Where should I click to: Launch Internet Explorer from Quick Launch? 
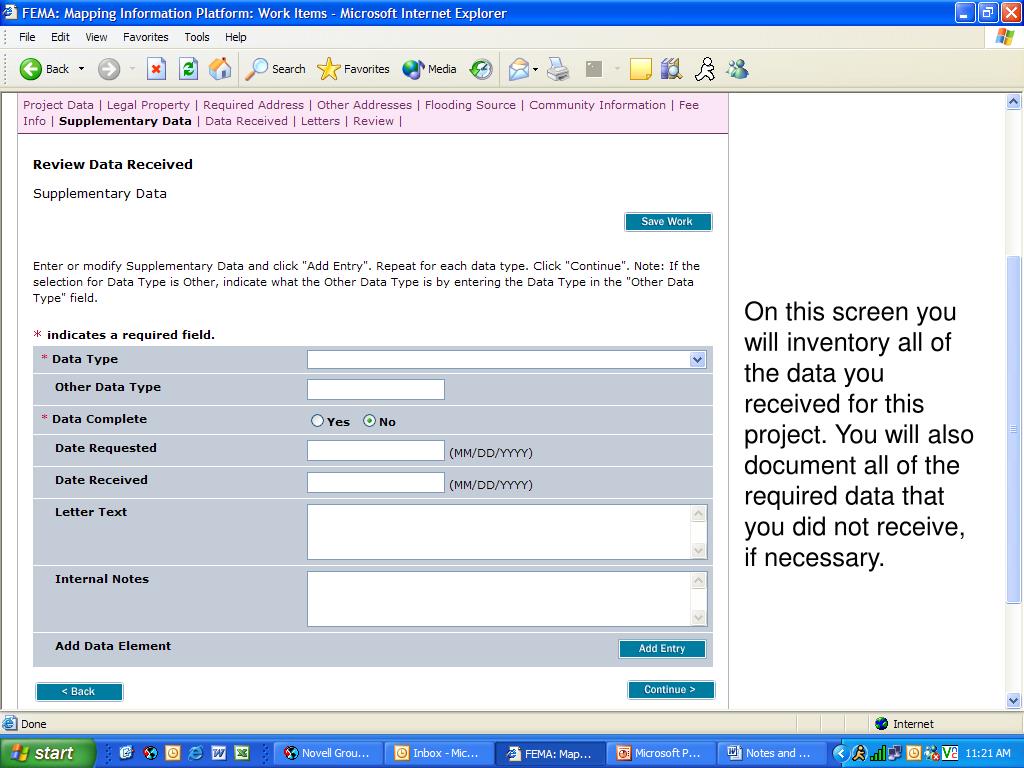[195, 753]
